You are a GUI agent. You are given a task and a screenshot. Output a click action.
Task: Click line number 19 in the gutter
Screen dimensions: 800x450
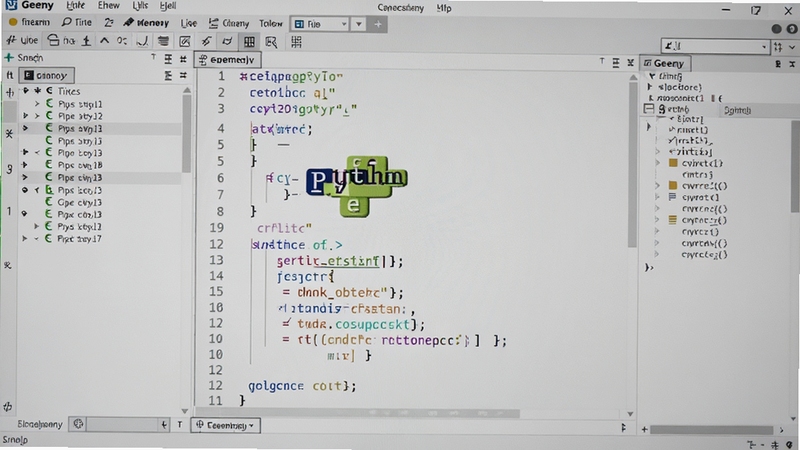pyautogui.click(x=217, y=228)
